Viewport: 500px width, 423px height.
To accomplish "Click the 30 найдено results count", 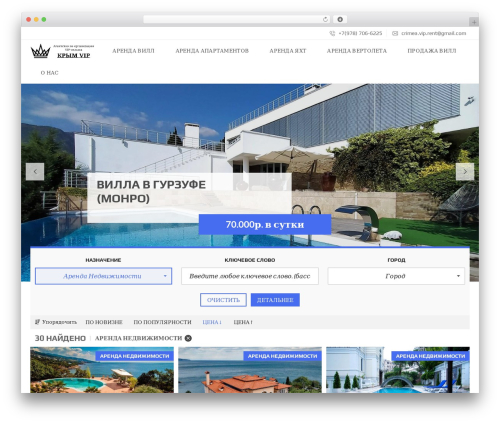I will [x=60, y=338].
